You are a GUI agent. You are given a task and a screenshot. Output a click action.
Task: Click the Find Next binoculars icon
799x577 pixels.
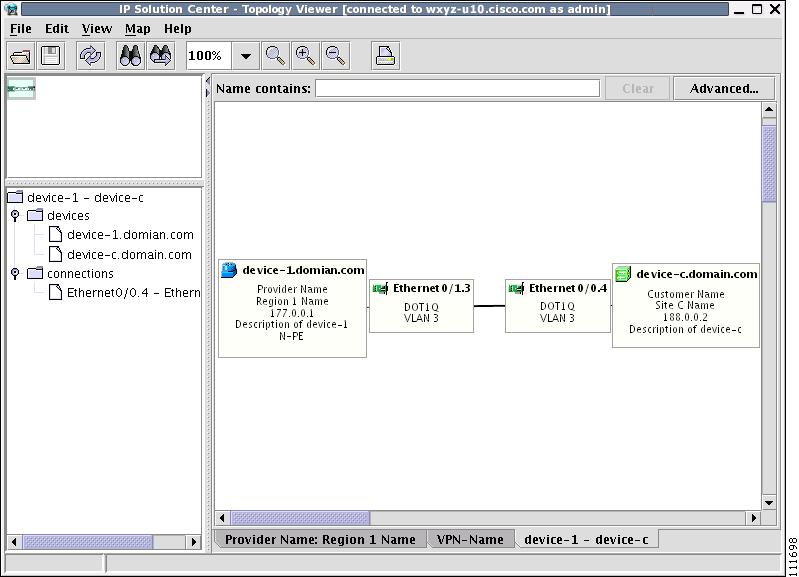coord(161,56)
